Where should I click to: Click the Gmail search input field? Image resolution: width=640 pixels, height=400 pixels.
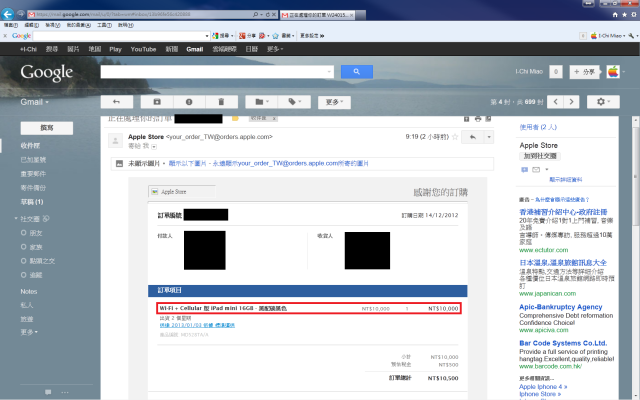(217, 72)
